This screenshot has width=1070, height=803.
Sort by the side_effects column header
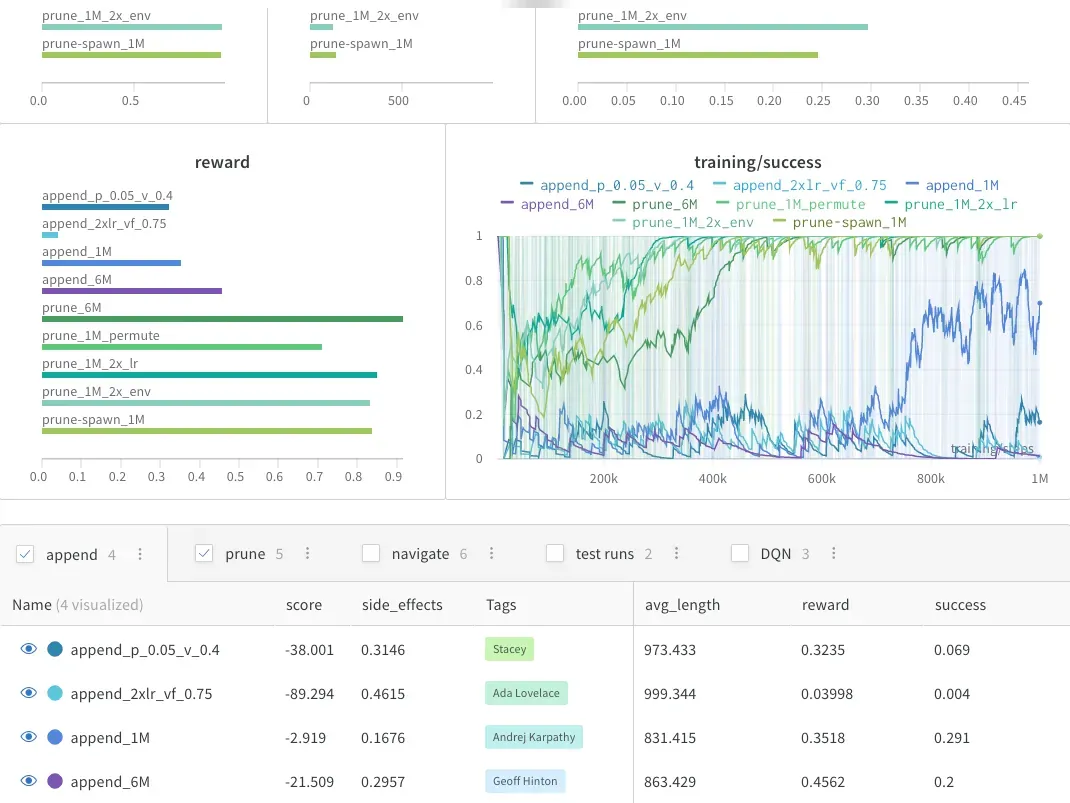[402, 605]
